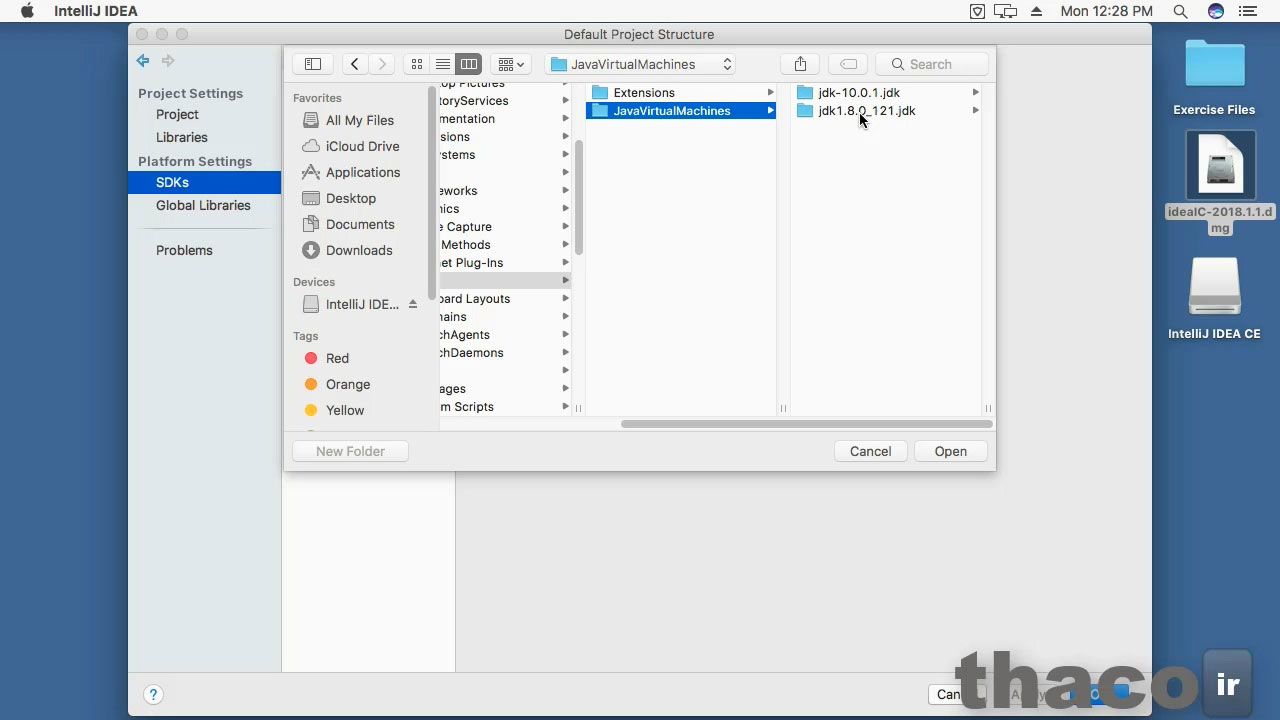This screenshot has width=1280, height=720.
Task: Select the Exercise Files desktop folder
Action: 1215,77
